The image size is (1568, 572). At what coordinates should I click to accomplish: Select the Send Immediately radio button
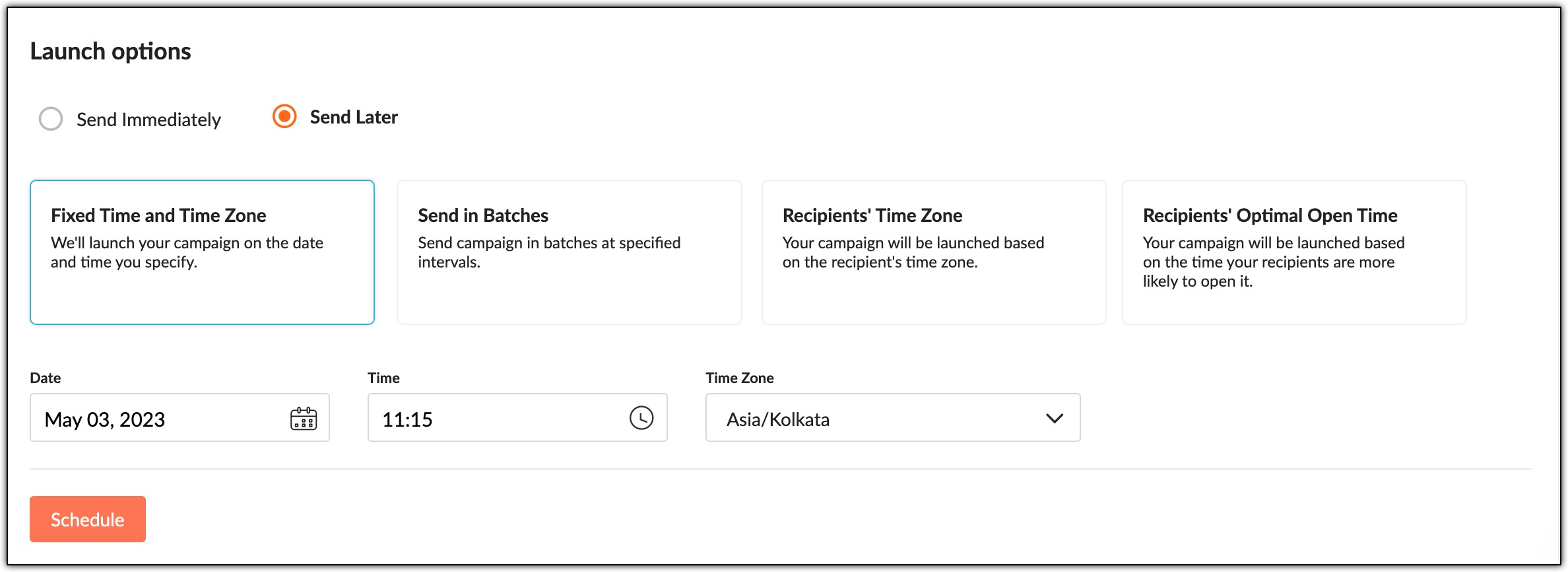[51, 119]
